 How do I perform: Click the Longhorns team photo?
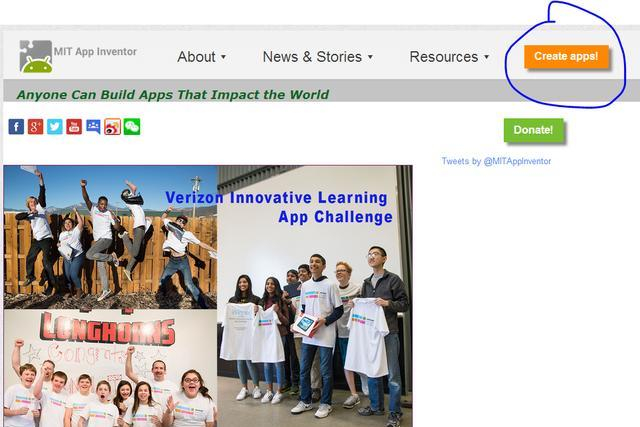tap(110, 368)
